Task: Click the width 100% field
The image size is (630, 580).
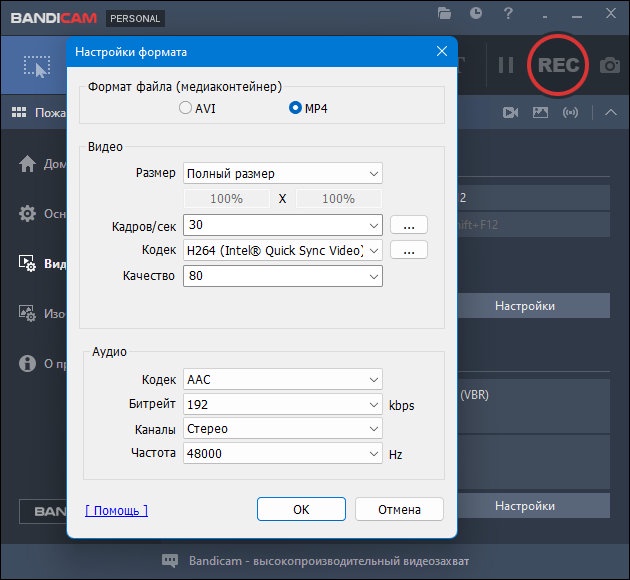Action: pos(227,199)
